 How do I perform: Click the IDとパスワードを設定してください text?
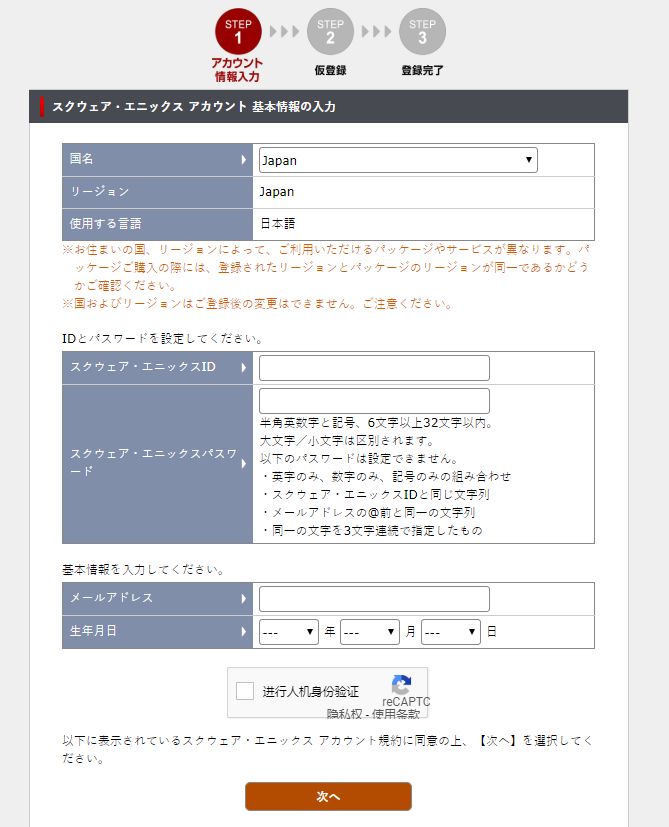click(162, 339)
